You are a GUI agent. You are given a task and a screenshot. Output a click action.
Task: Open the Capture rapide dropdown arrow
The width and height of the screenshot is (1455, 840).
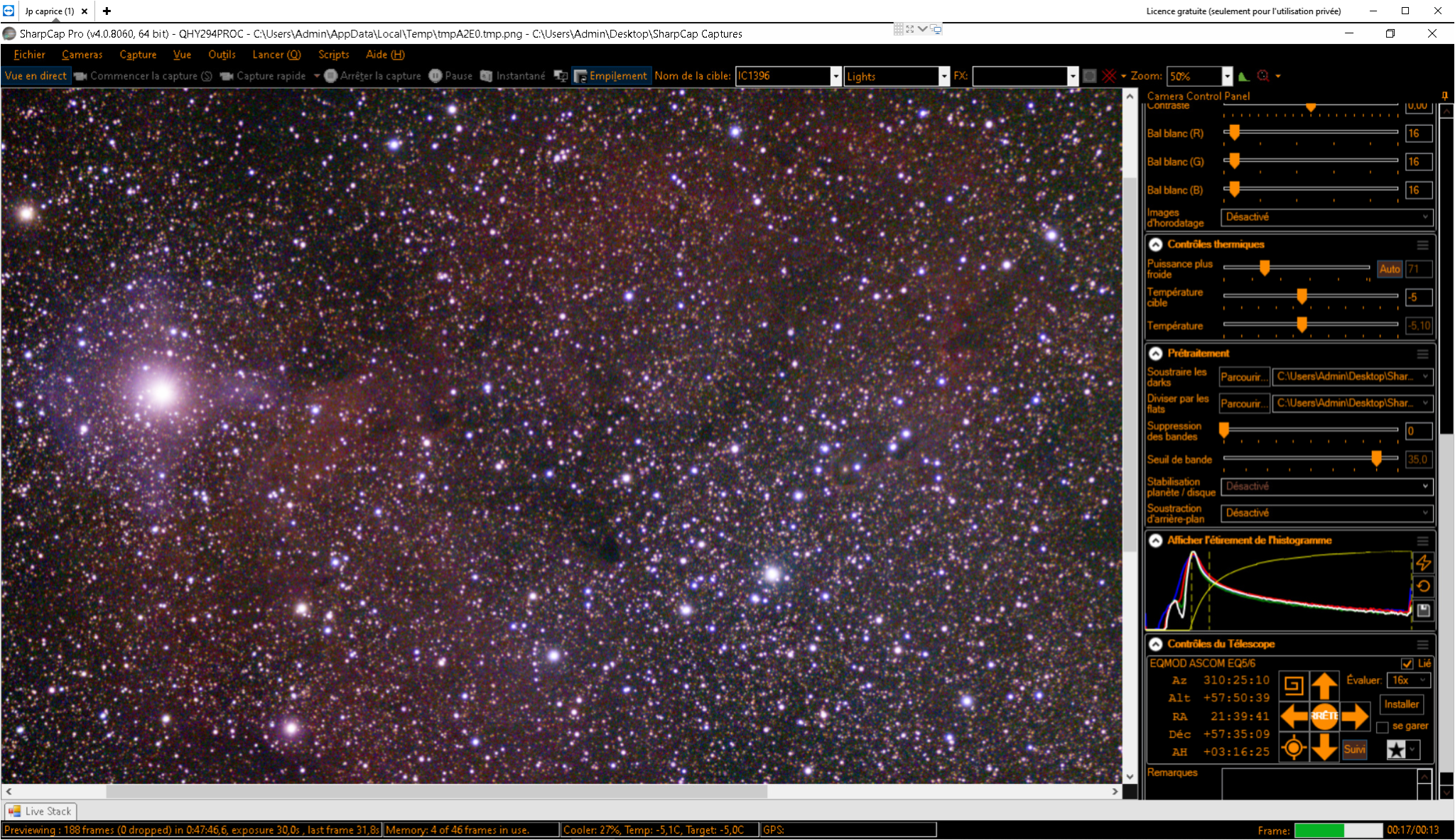click(316, 76)
